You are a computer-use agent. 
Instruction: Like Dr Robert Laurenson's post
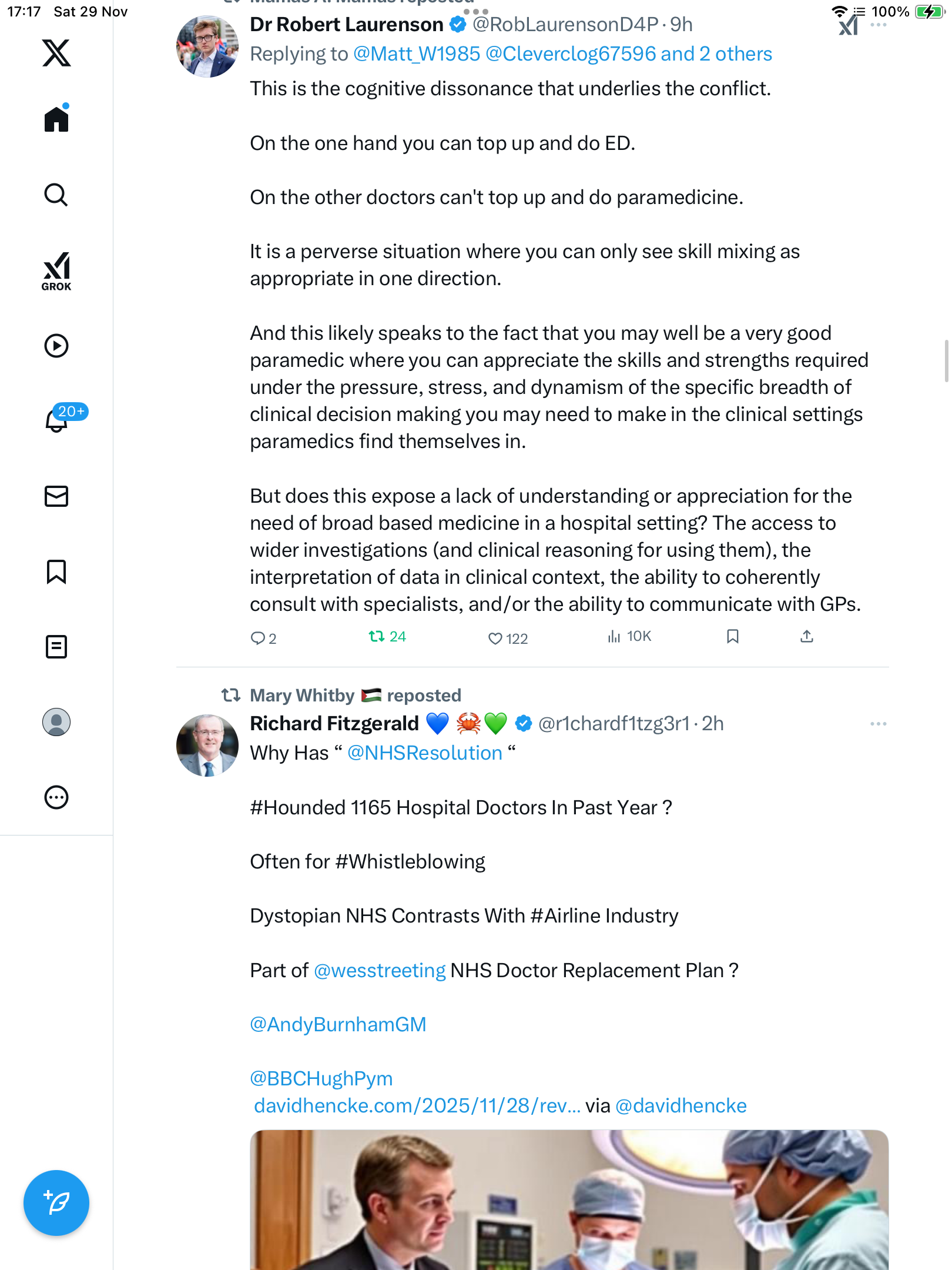tap(495, 639)
